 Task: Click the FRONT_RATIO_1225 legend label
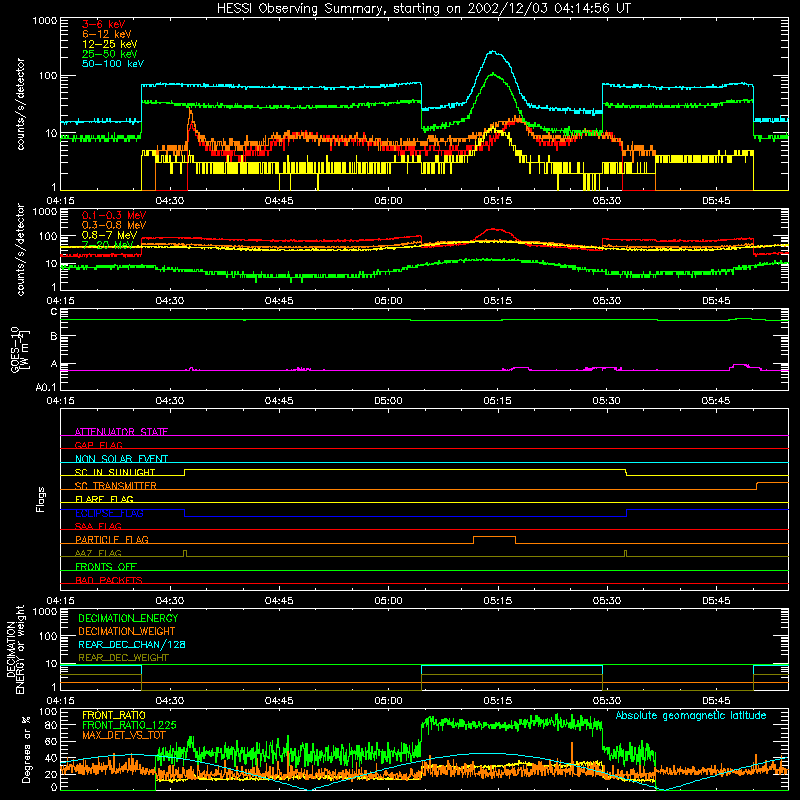129,725
